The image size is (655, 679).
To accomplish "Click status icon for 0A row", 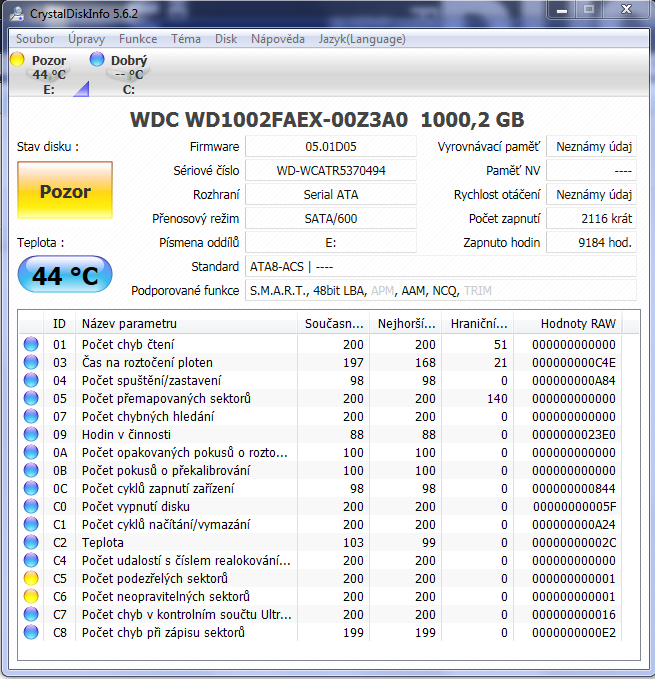I will (31, 452).
